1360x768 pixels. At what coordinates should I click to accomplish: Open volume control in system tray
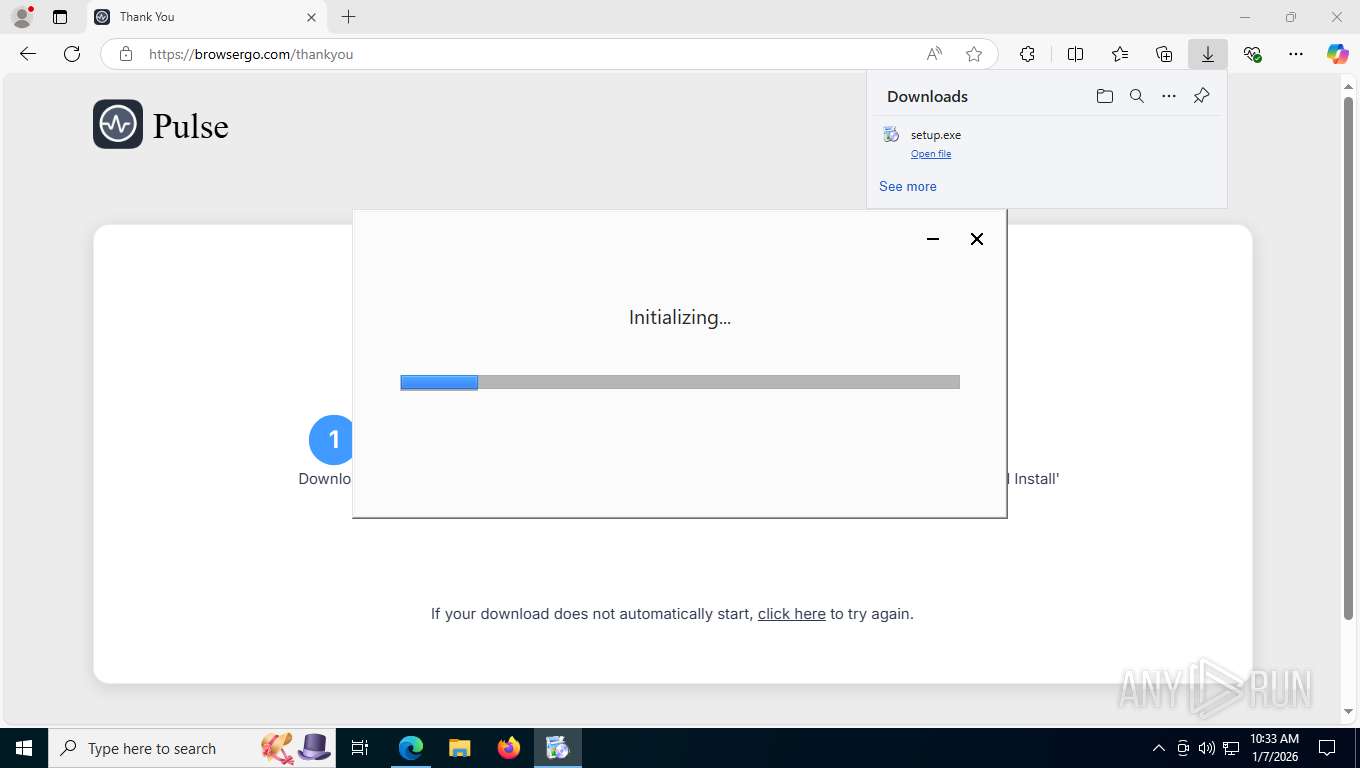[1207, 748]
